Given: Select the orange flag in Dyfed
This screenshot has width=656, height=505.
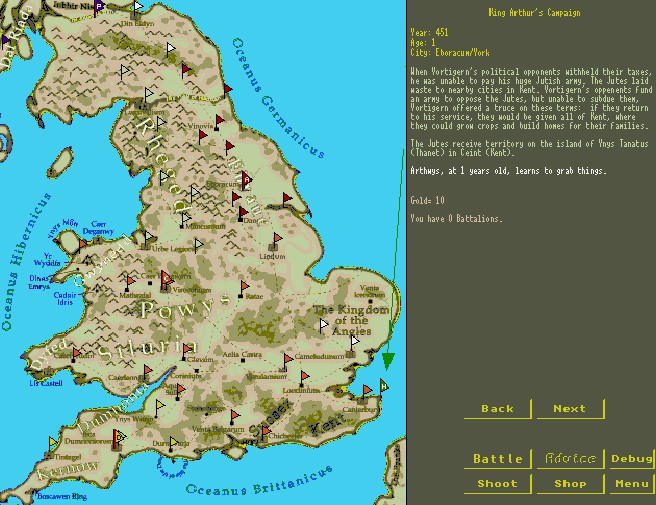Looking at the screenshot, I should pos(76,355).
